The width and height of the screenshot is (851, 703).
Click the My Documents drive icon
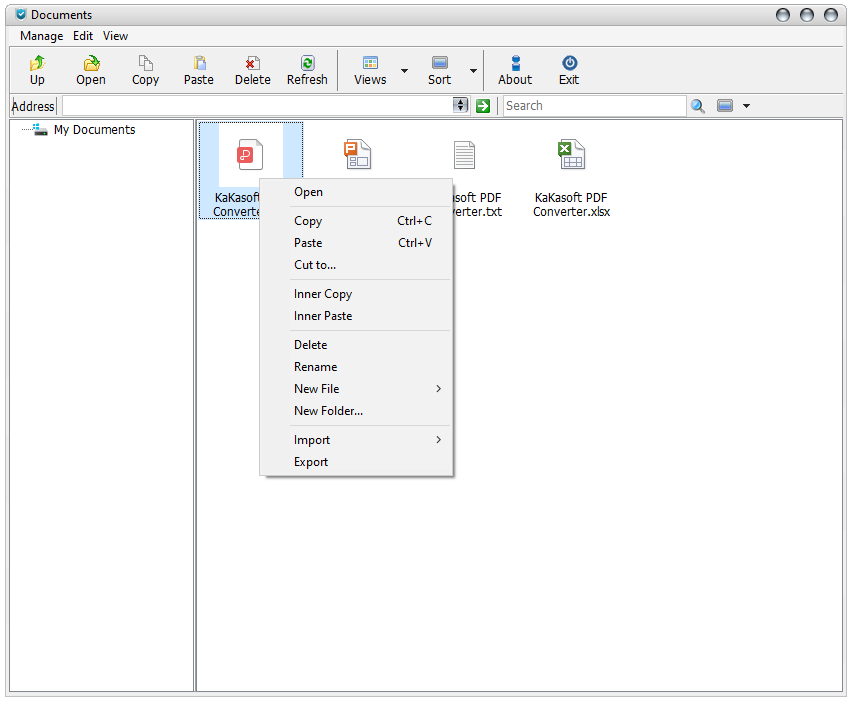coord(40,129)
